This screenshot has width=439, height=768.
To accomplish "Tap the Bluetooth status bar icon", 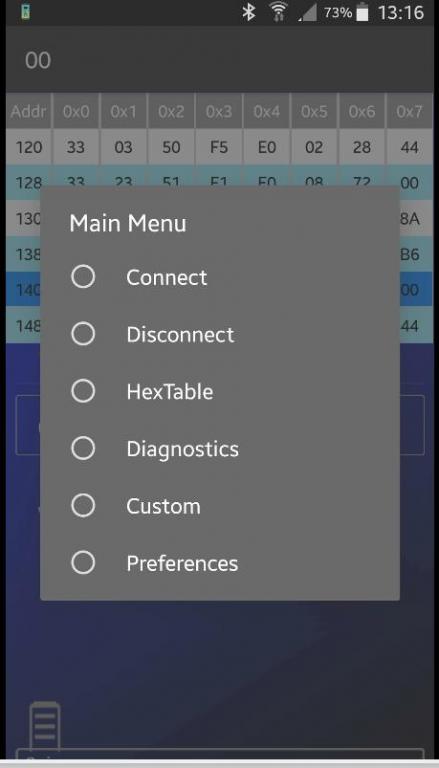I will pos(249,12).
